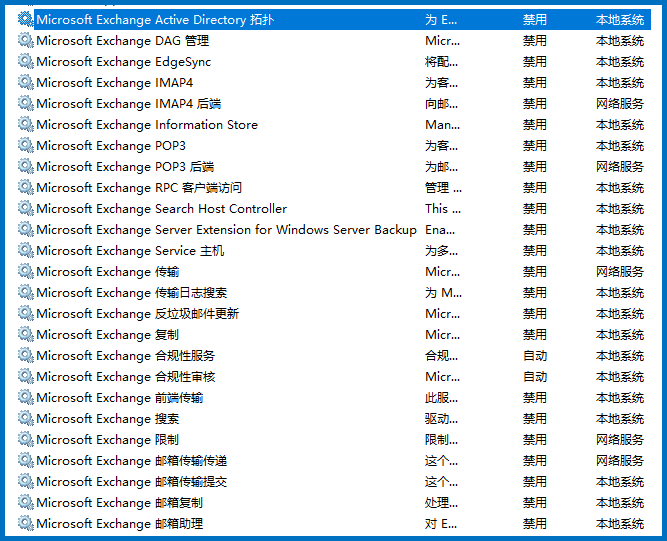This screenshot has width=667, height=541.
Task: Click startup type '自动' in 合规性服务 row
Action: (x=535, y=356)
